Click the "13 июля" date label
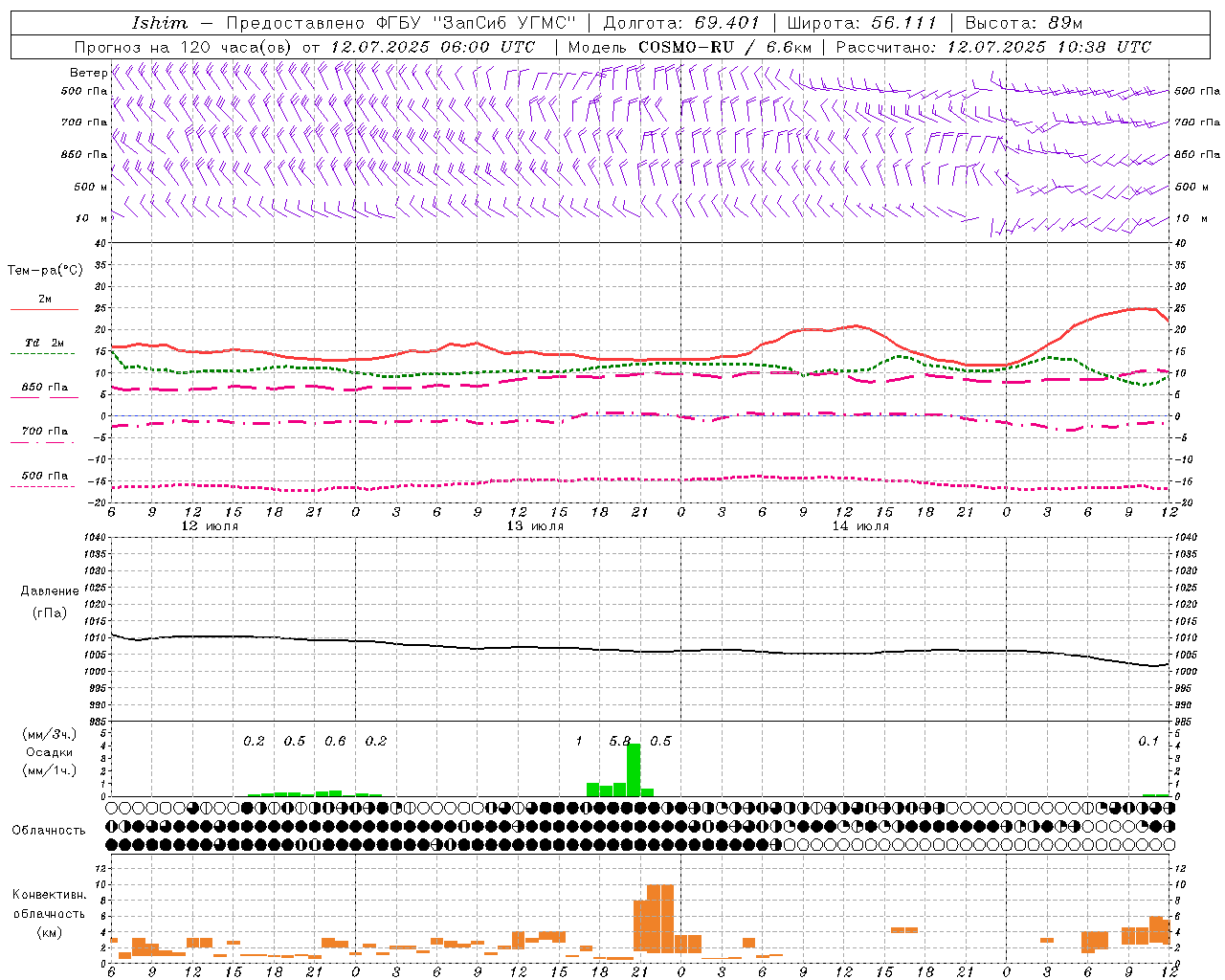Image resolution: width=1225 pixels, height=980 pixels. click(535, 526)
